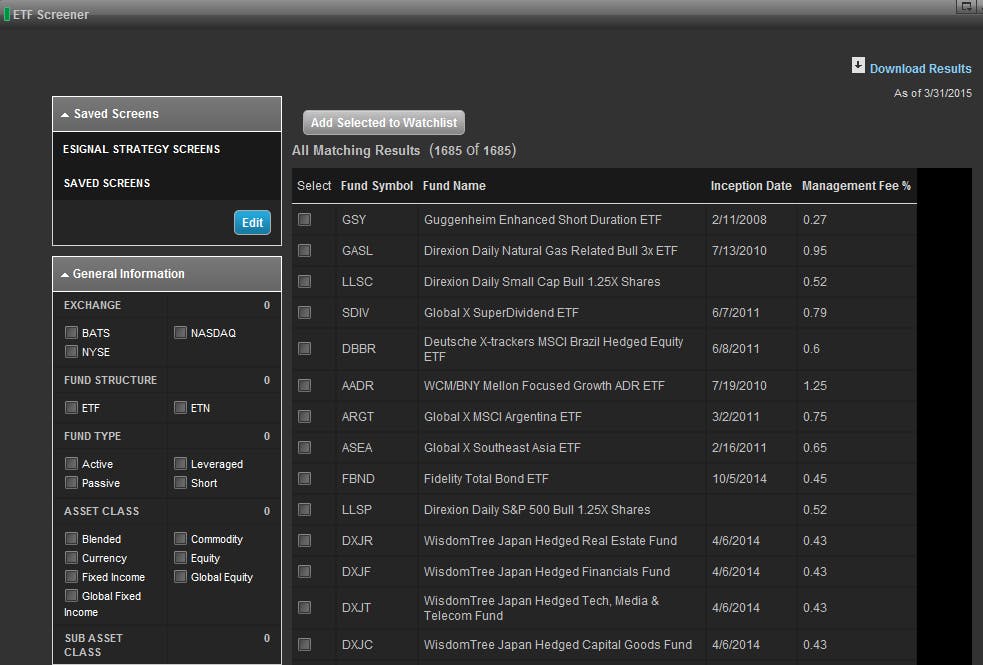Check the Commodity asset class box

coord(181,539)
